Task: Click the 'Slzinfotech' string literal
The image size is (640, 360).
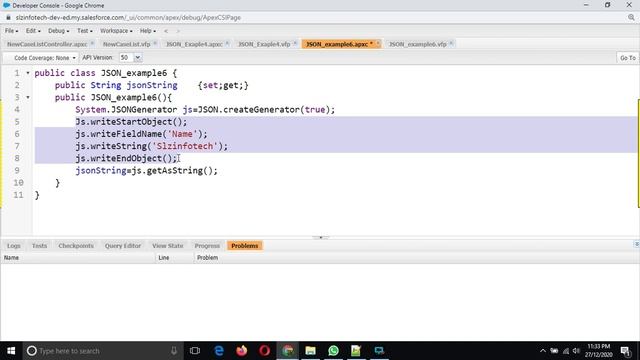Action: click(x=184, y=146)
